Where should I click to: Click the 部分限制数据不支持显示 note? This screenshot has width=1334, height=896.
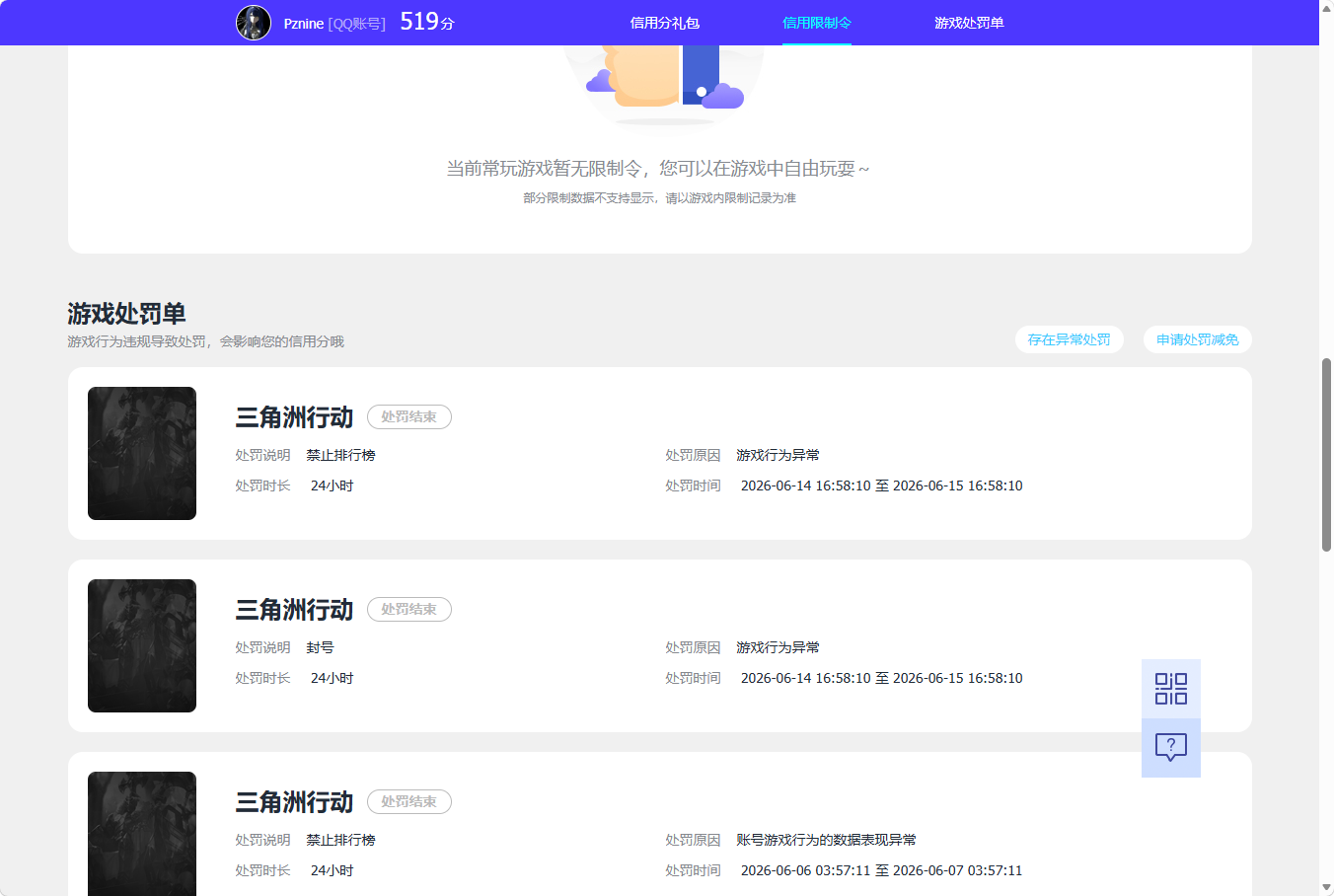coord(659,198)
